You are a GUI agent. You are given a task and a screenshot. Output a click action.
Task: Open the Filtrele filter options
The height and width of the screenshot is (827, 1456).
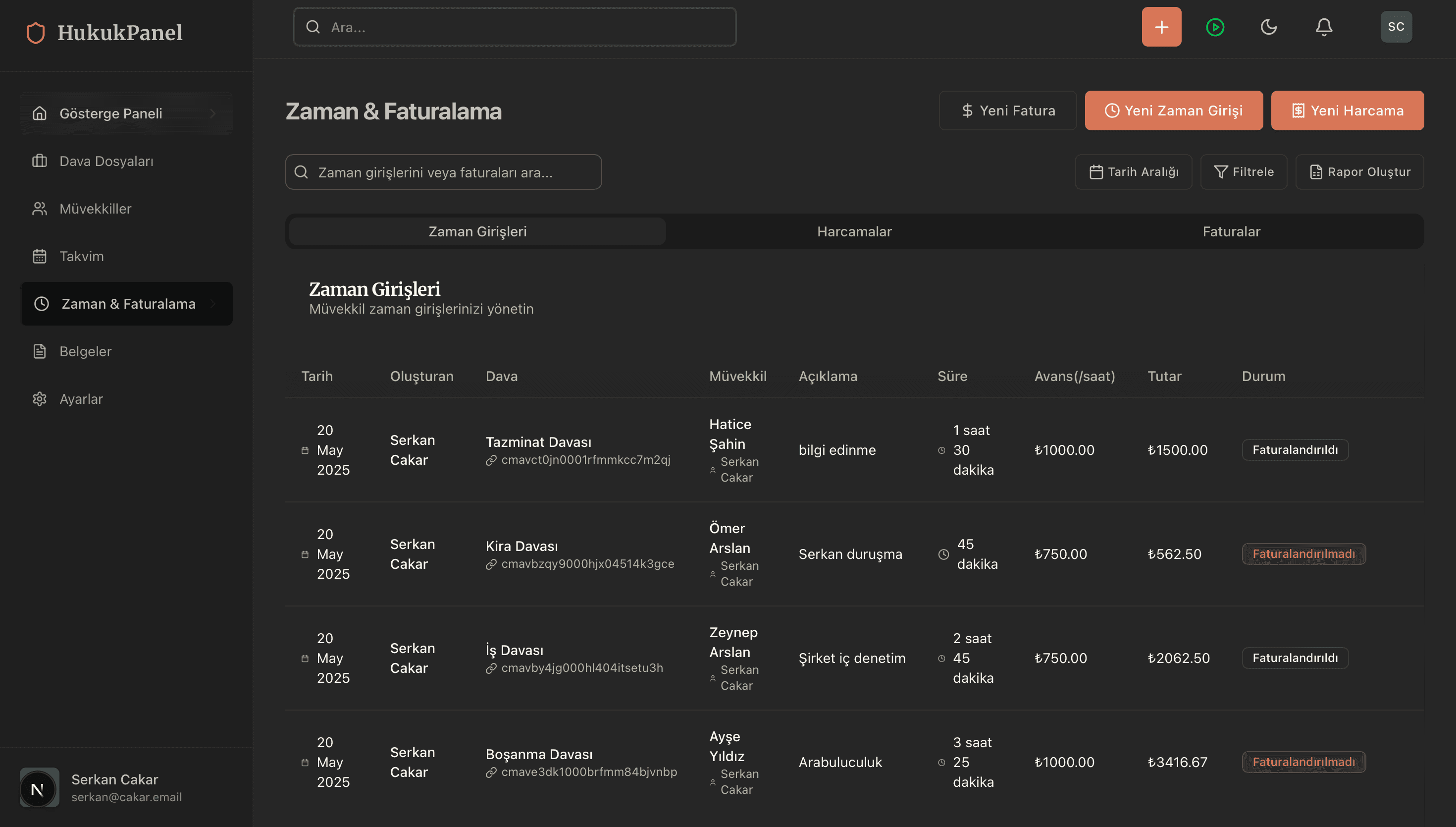coord(1243,172)
